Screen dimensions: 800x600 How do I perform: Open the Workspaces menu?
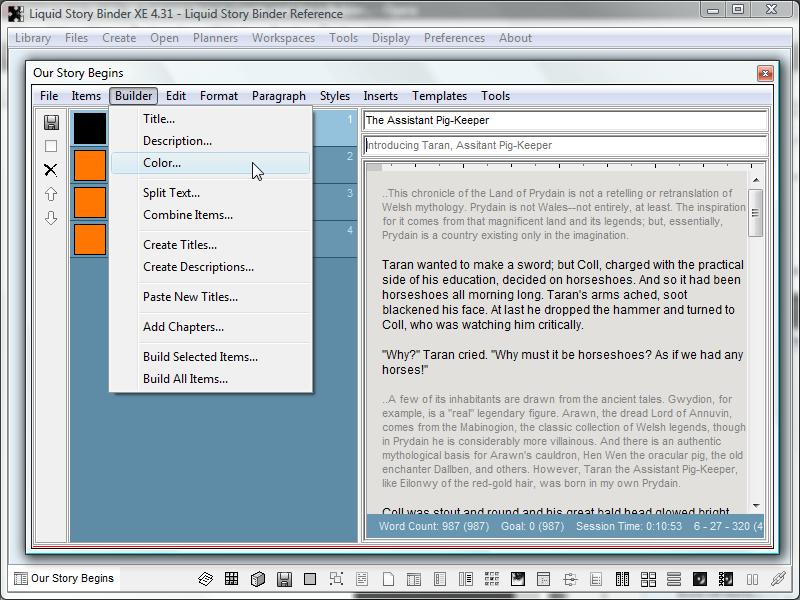[x=283, y=38]
